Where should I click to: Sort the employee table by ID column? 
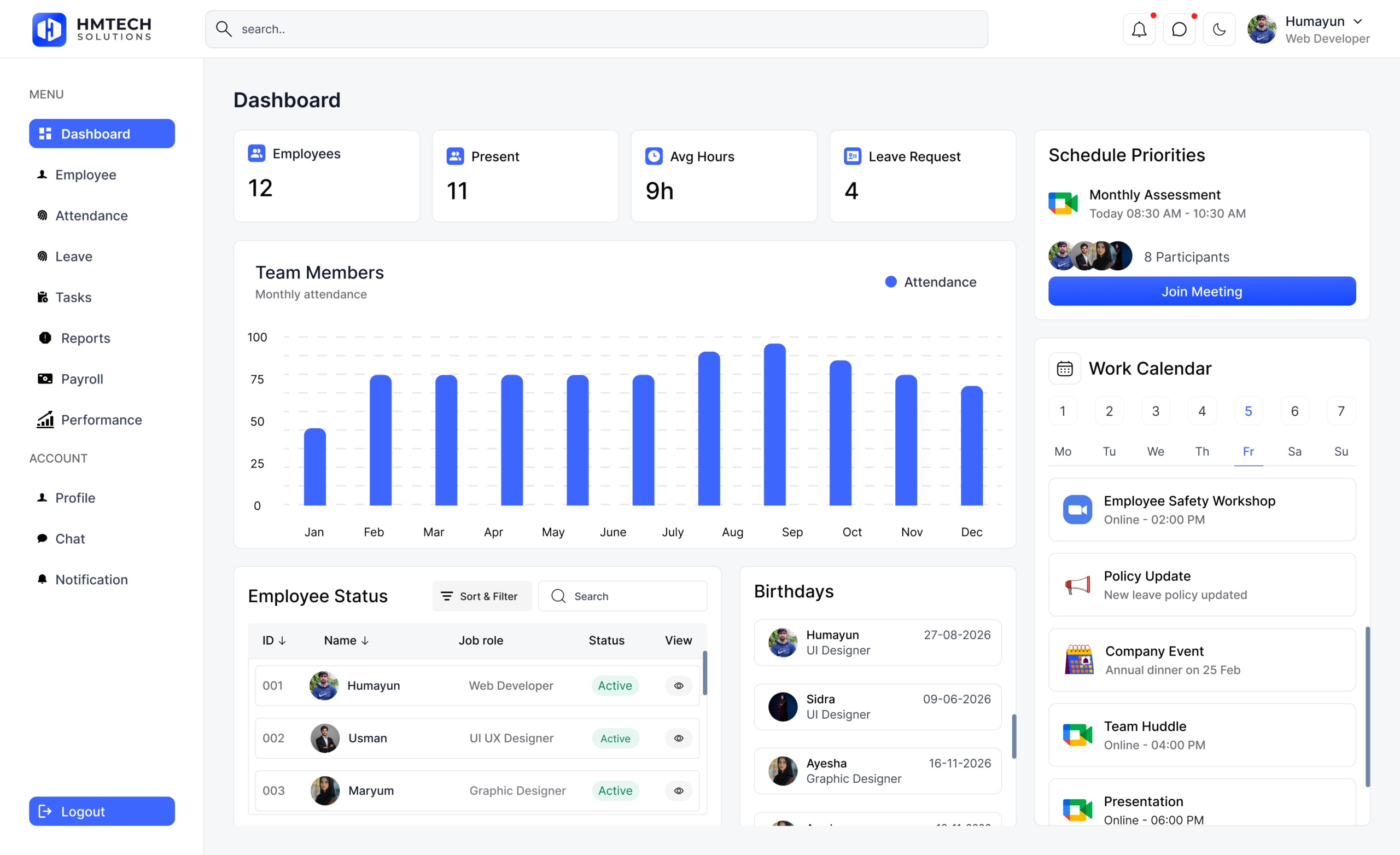pyautogui.click(x=274, y=641)
